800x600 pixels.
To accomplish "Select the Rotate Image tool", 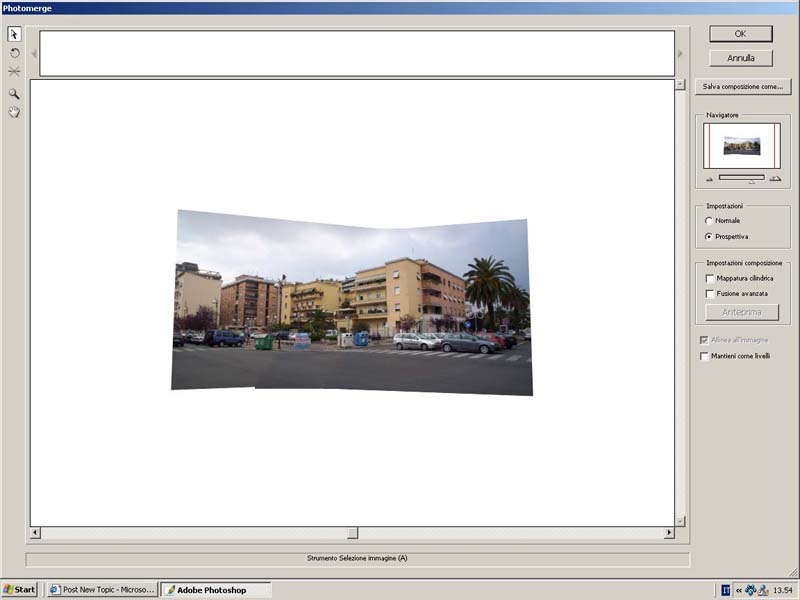I will [14, 53].
